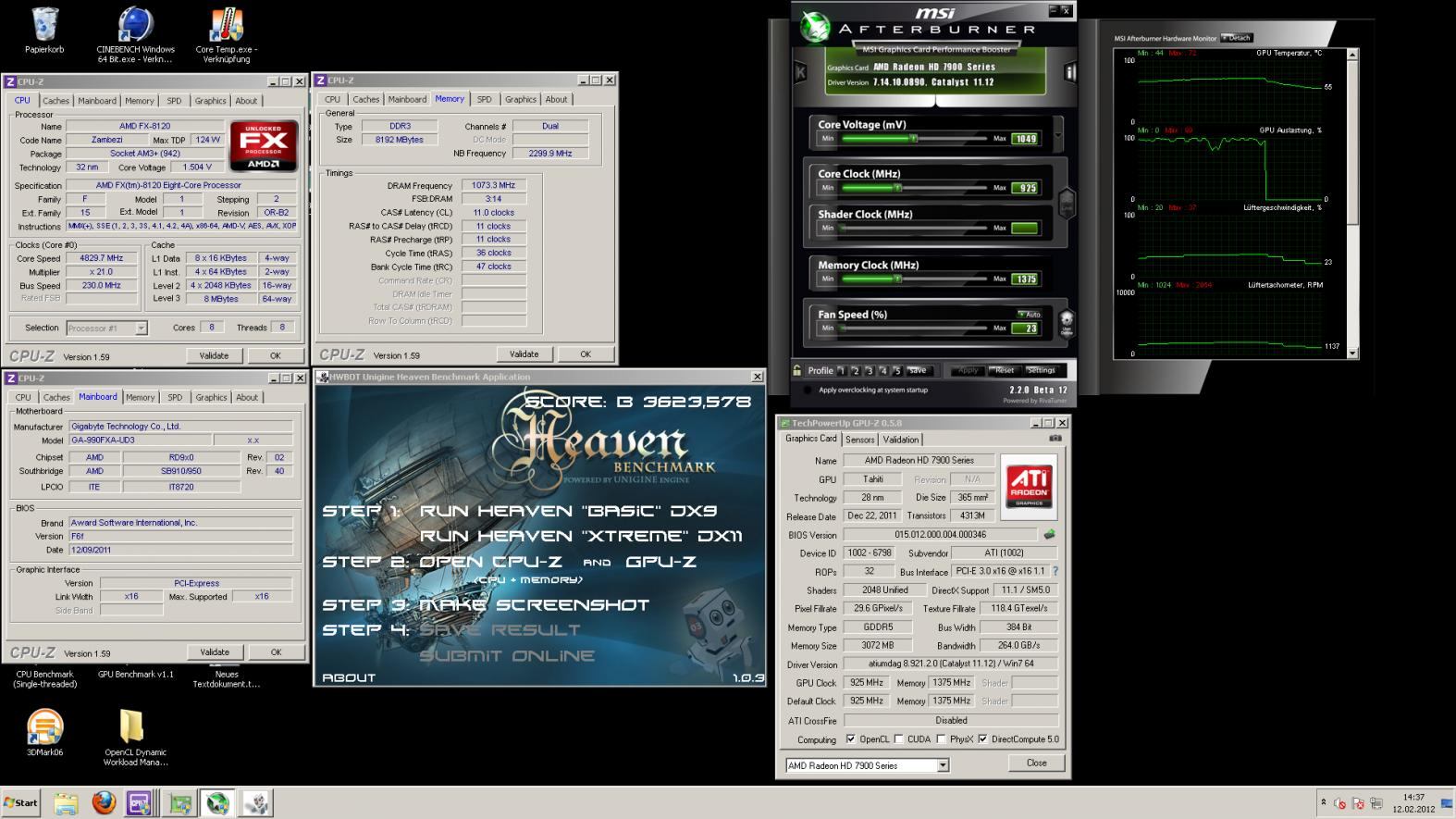
Task: Toggle DirectCompute 5.0 checkbox in GPU-Z
Action: [x=982, y=739]
